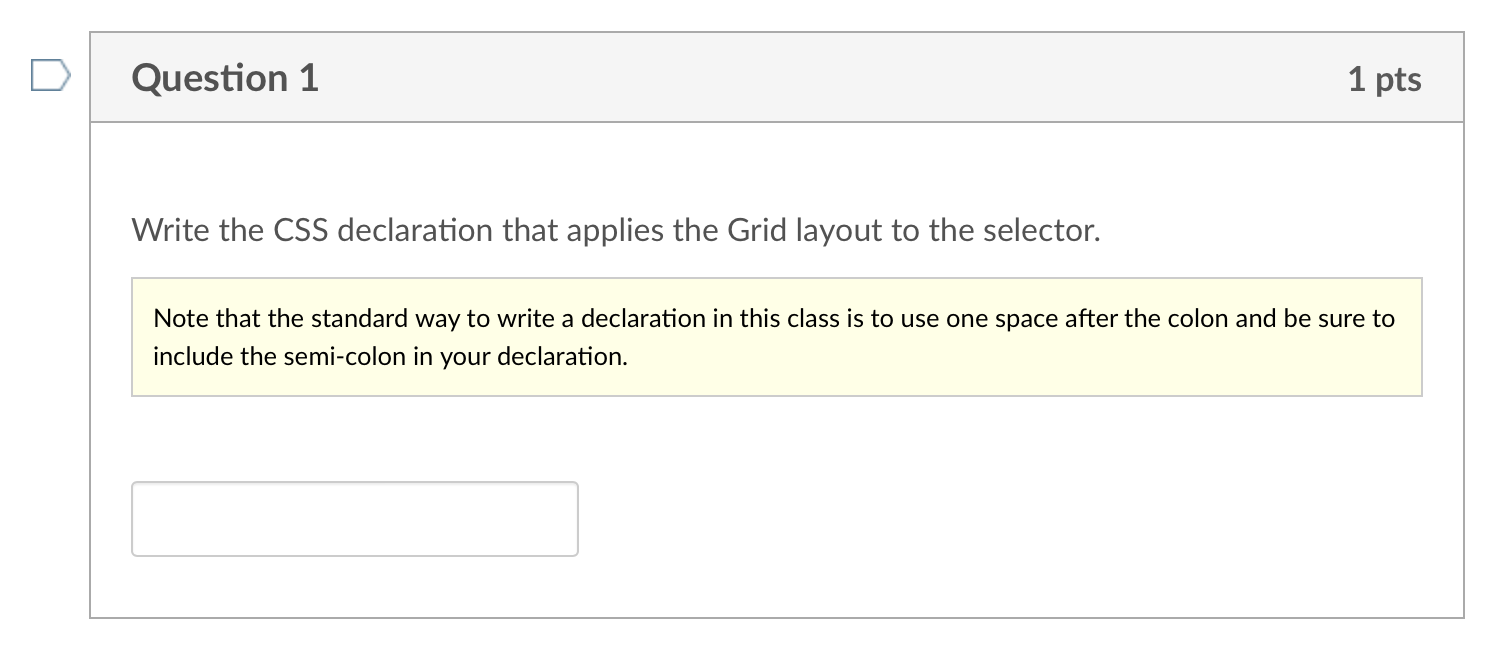
Task: Click the note's first line starting 'Note that'
Action: [774, 319]
